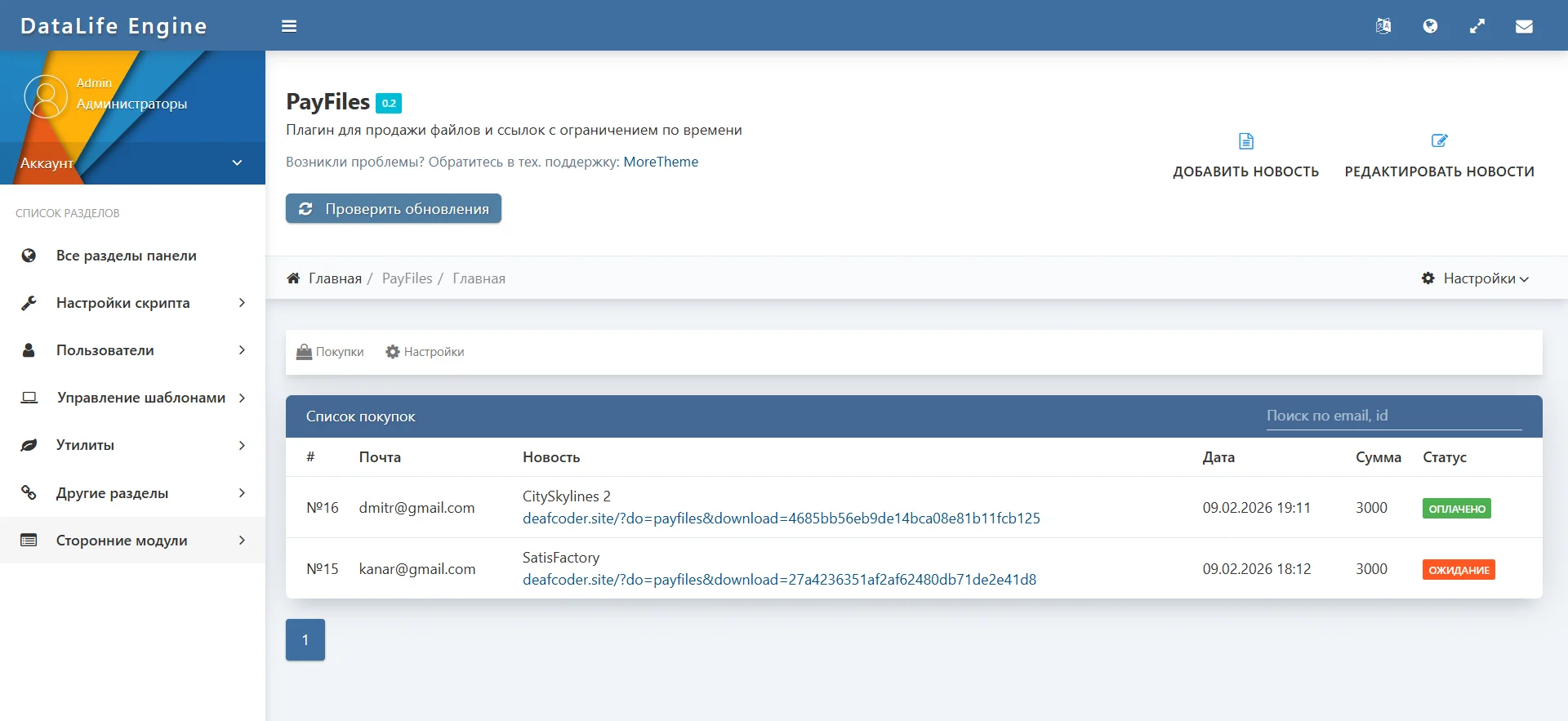Click the Admin user avatar icon
The image size is (1568, 721).
click(46, 96)
